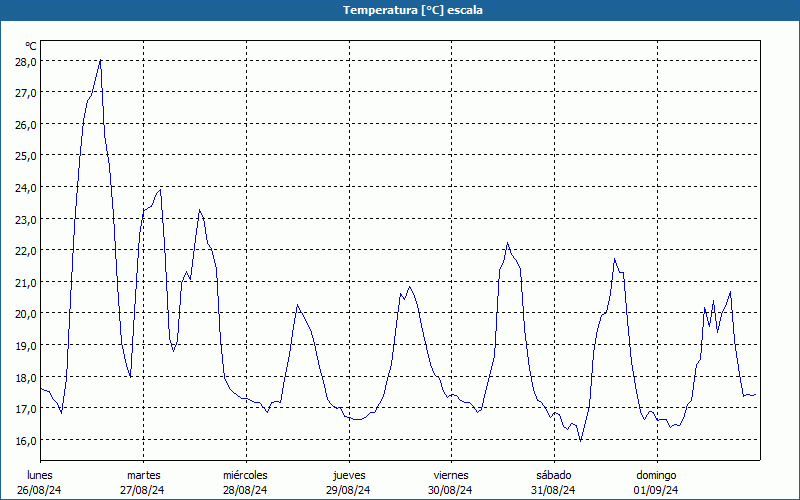Click the 25,0 axis label
800x500 pixels.
(26, 156)
